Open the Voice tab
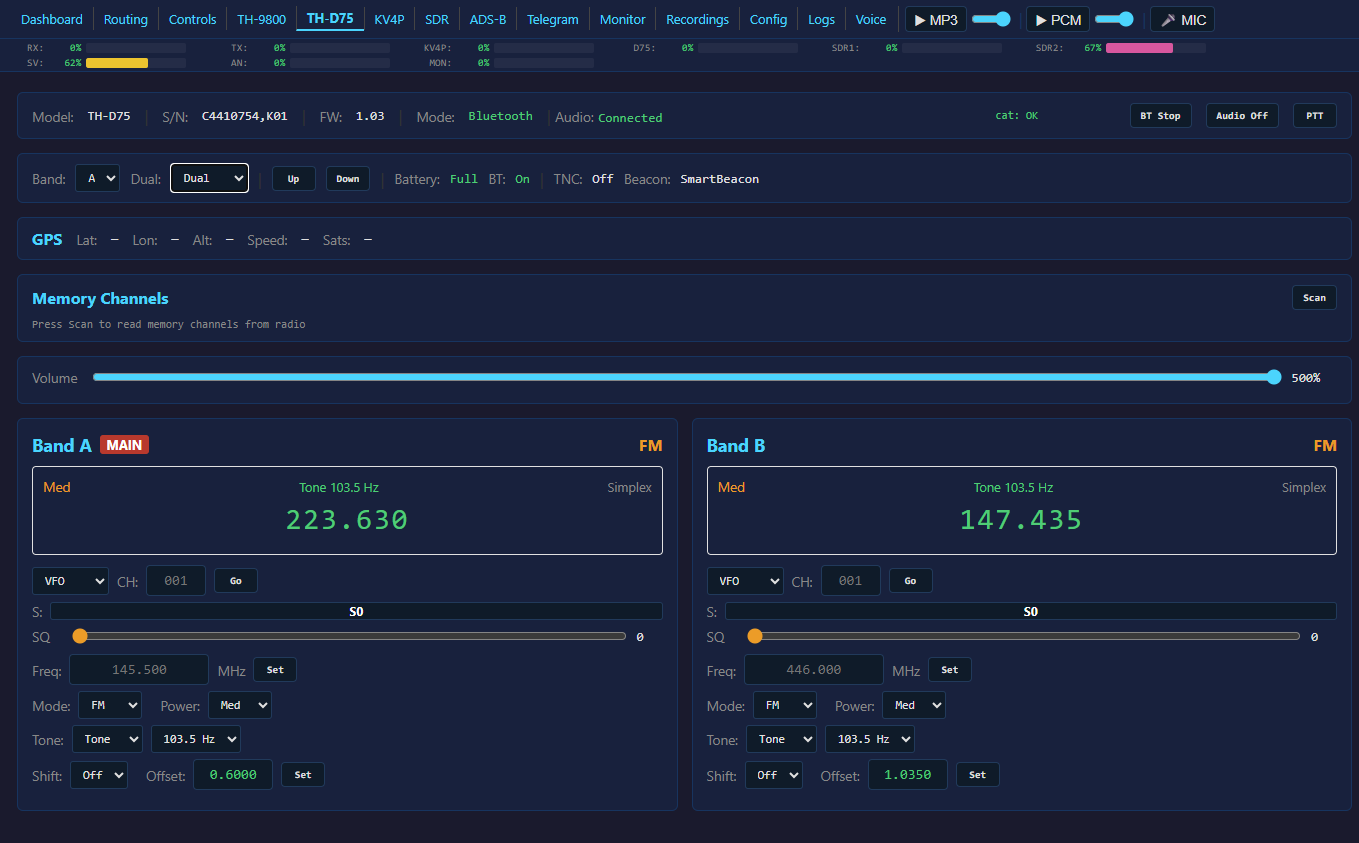The width and height of the screenshot is (1359, 843). click(x=871, y=19)
